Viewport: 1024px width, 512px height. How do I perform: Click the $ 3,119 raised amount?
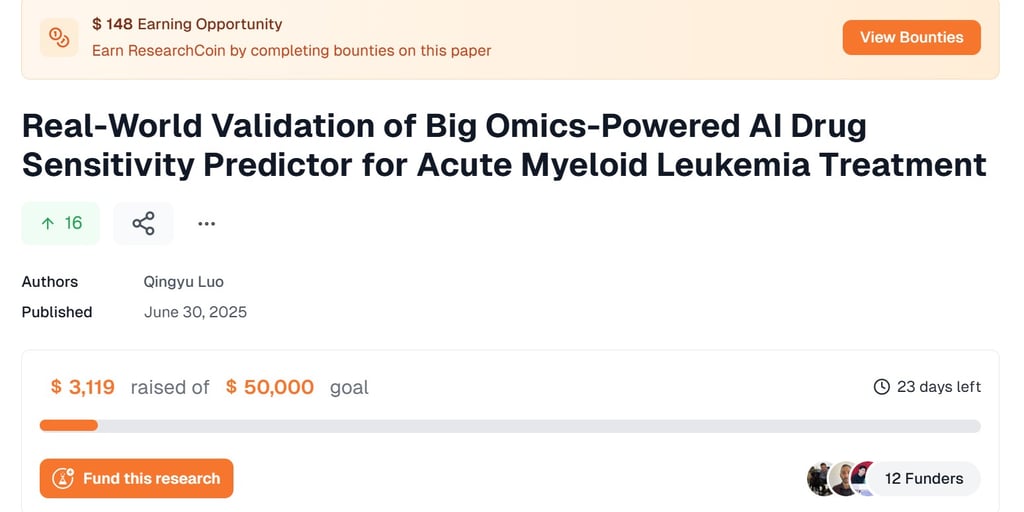[x=83, y=387]
